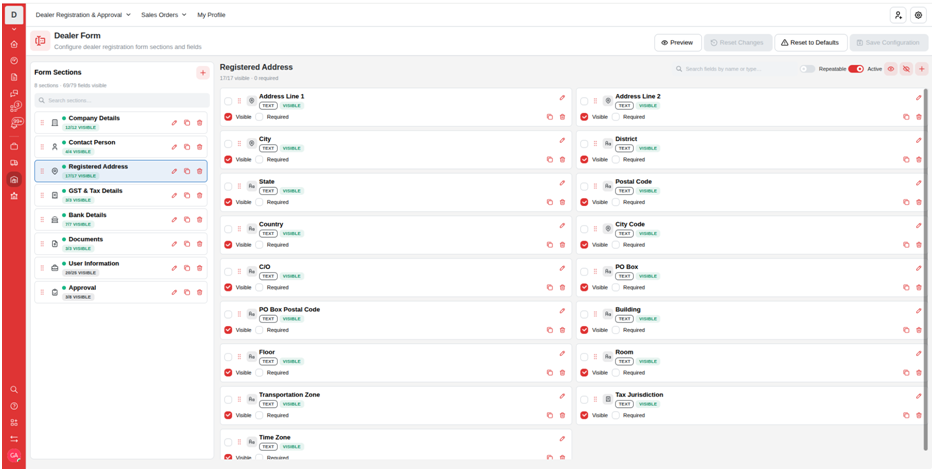This screenshot has height=471, width=934.
Task: Click the Room field title
Action: click(x=624, y=353)
